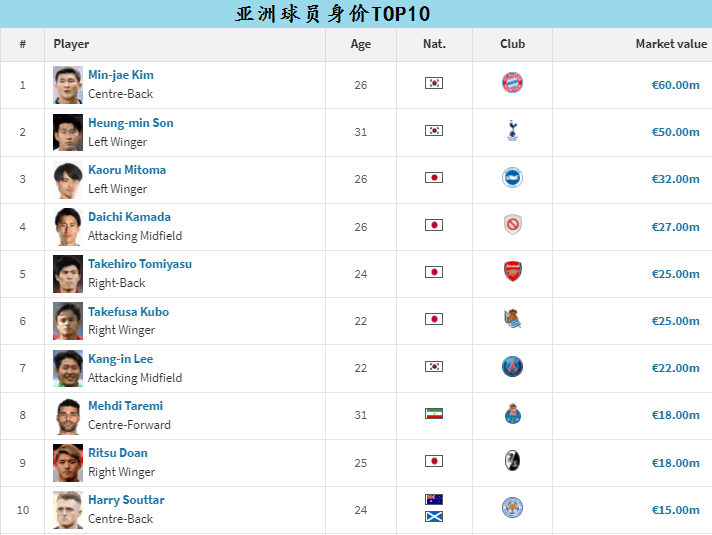Open the FC Porto club crest
This screenshot has width=712, height=535.
pos(513,414)
